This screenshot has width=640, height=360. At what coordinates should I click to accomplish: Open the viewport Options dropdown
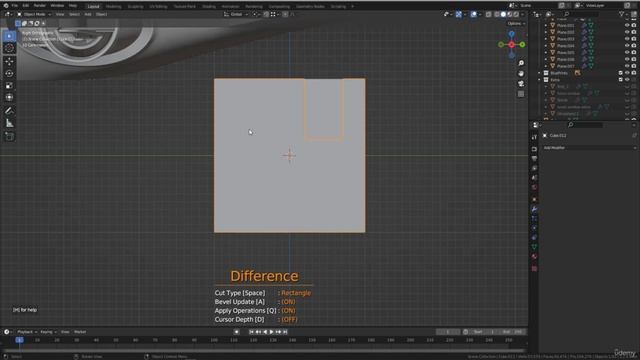tap(516, 24)
